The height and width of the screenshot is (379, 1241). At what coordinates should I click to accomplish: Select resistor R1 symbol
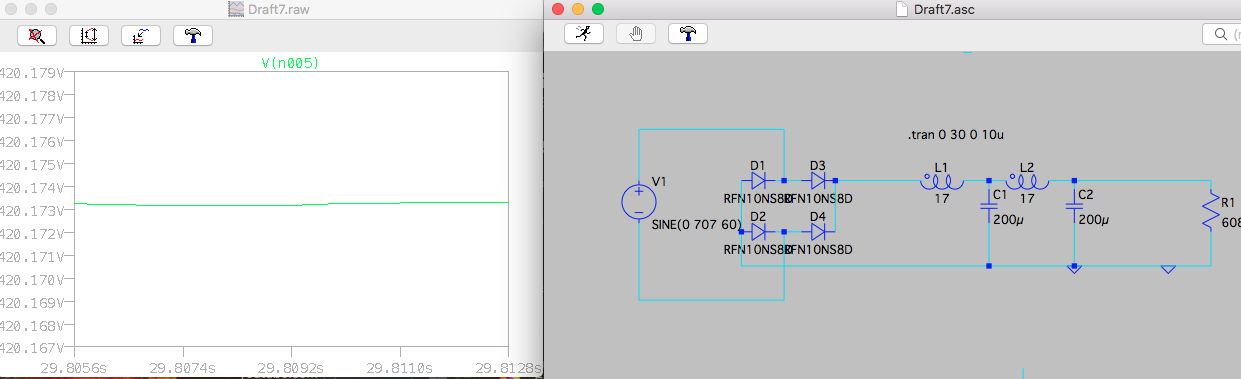[1211, 211]
